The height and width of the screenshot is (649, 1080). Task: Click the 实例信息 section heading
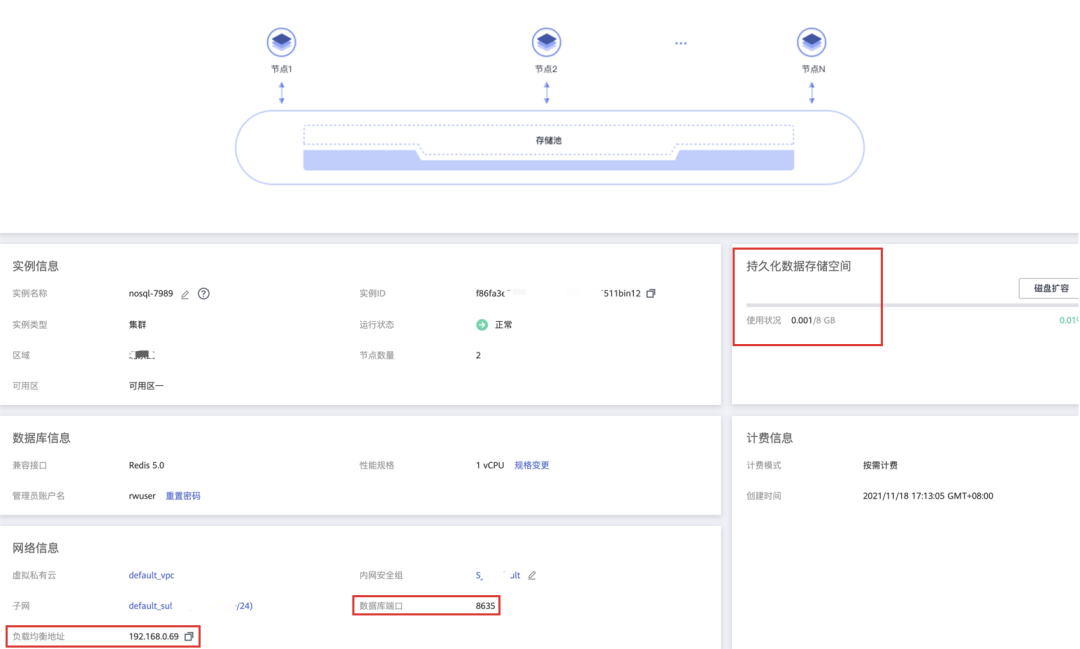point(35,266)
